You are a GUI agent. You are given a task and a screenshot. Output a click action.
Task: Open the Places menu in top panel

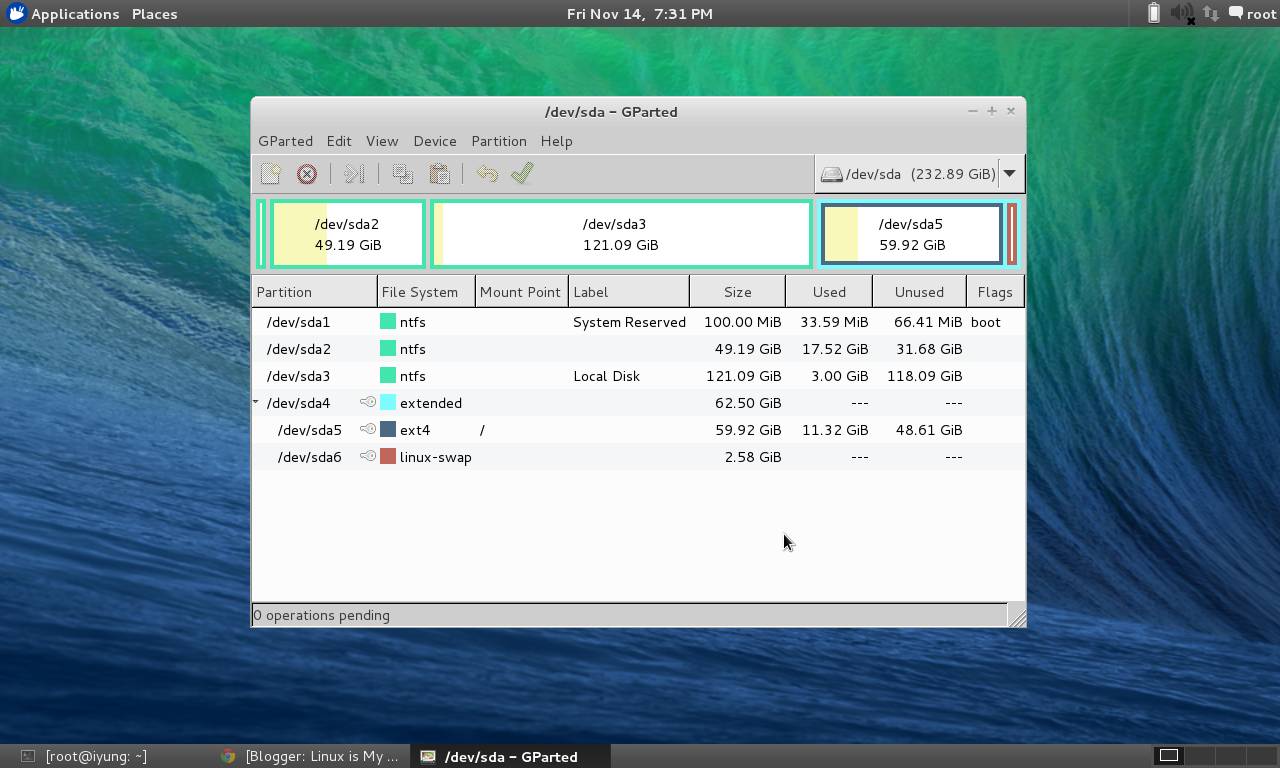pyautogui.click(x=155, y=14)
